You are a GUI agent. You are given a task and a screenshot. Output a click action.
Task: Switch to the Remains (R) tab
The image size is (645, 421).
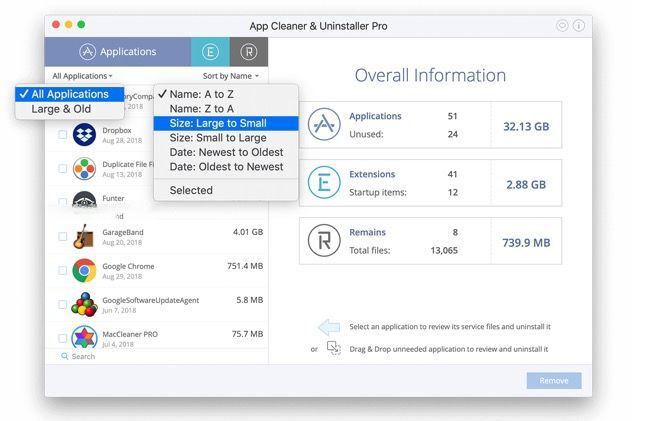pos(249,52)
